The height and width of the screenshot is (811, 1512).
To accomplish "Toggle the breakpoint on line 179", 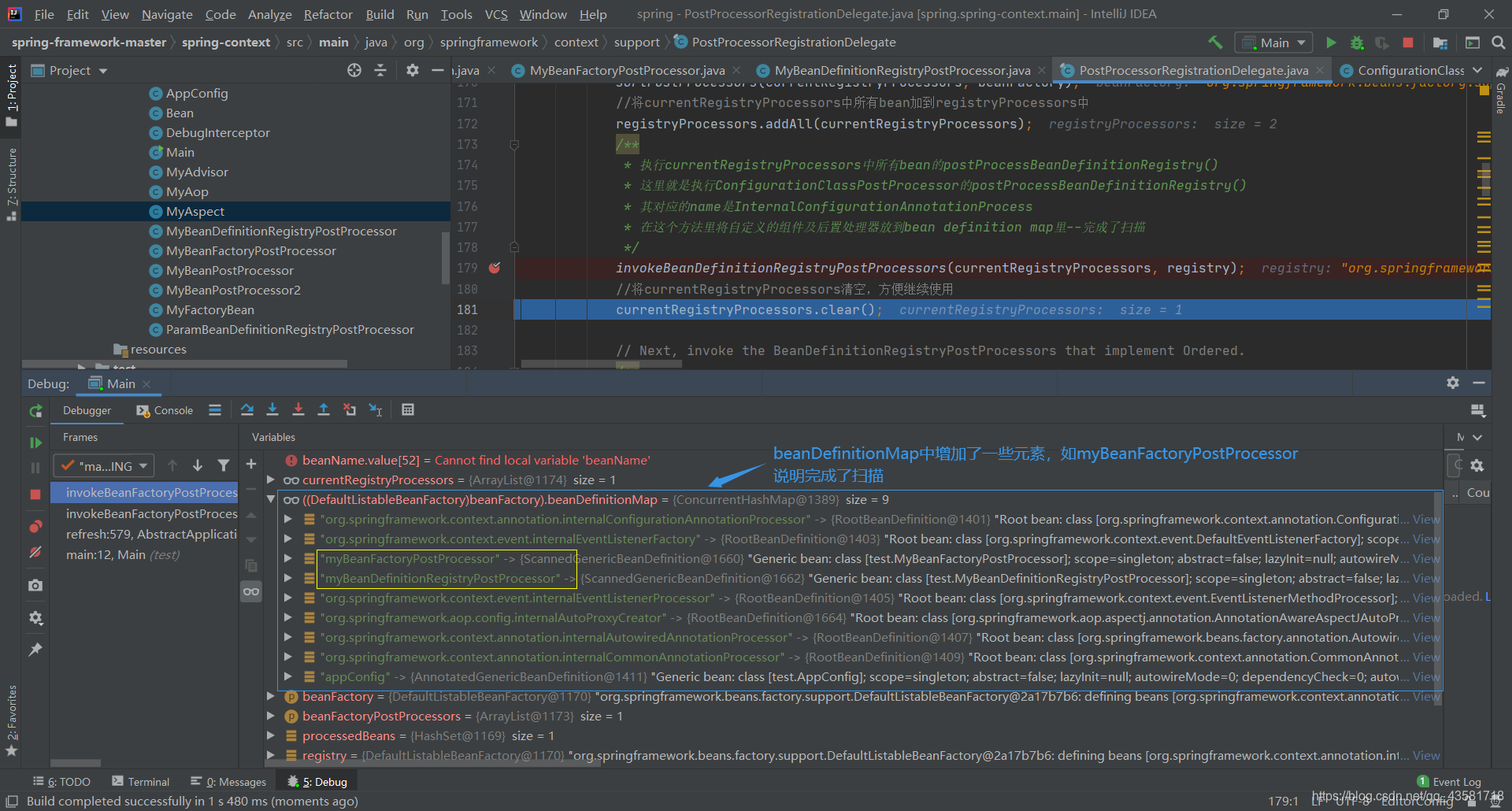I will (x=495, y=268).
